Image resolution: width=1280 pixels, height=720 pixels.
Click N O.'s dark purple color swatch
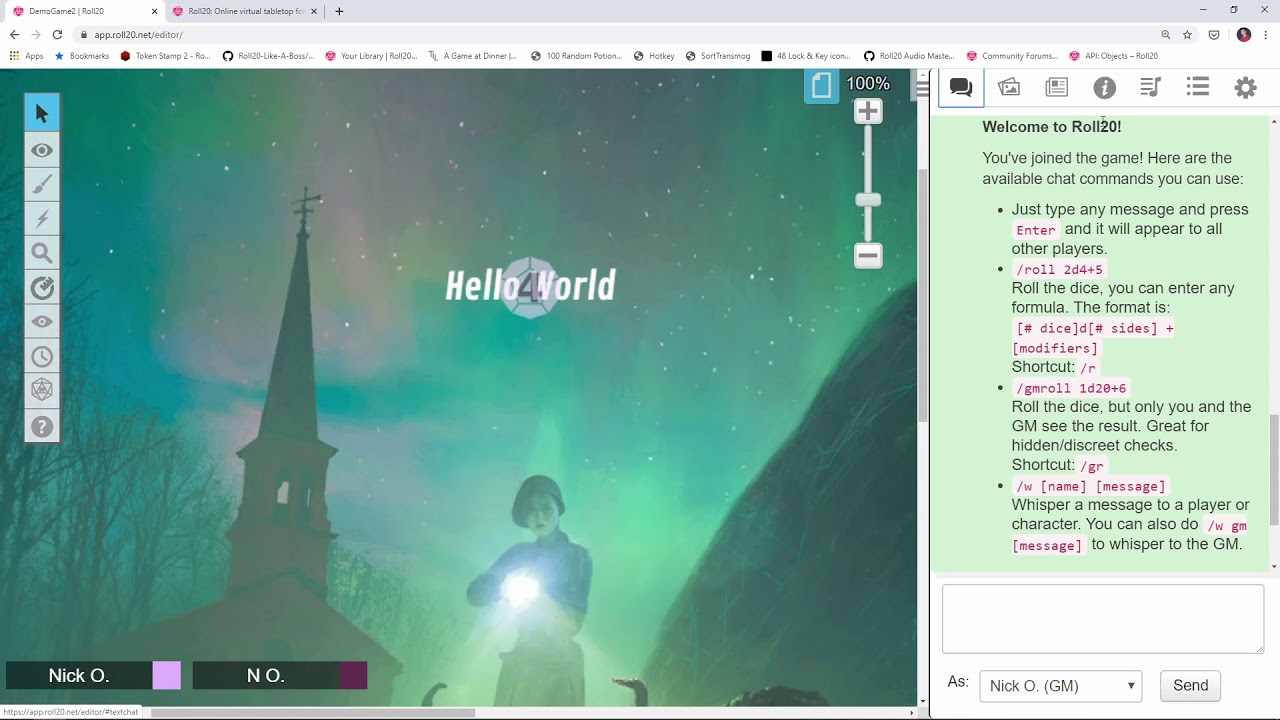(x=353, y=676)
